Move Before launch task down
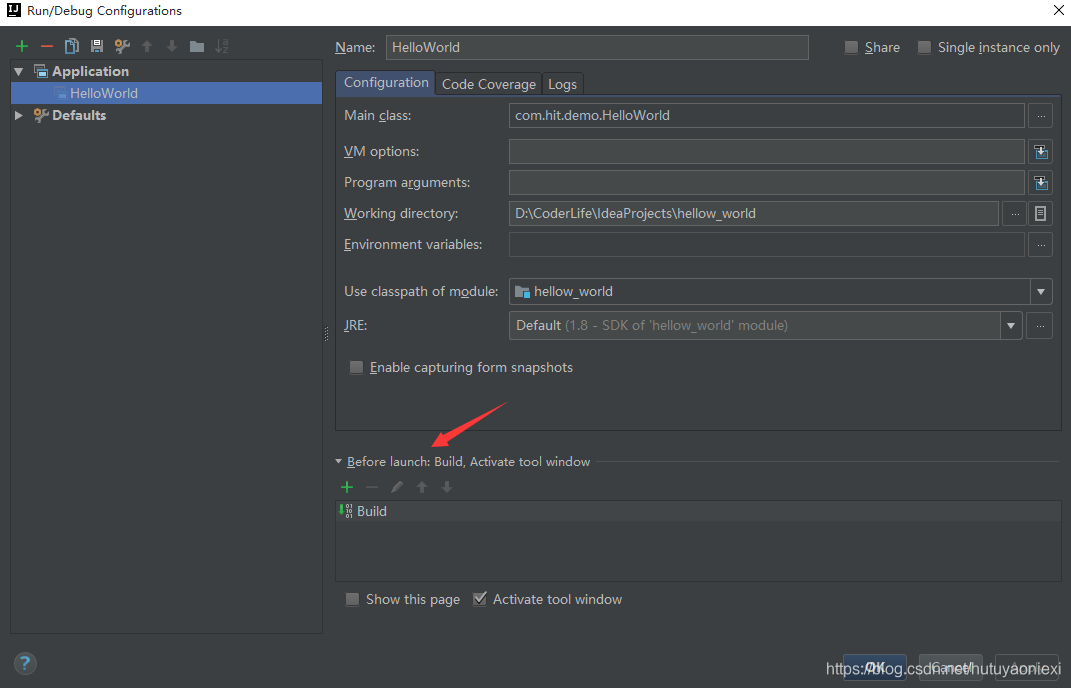 447,487
